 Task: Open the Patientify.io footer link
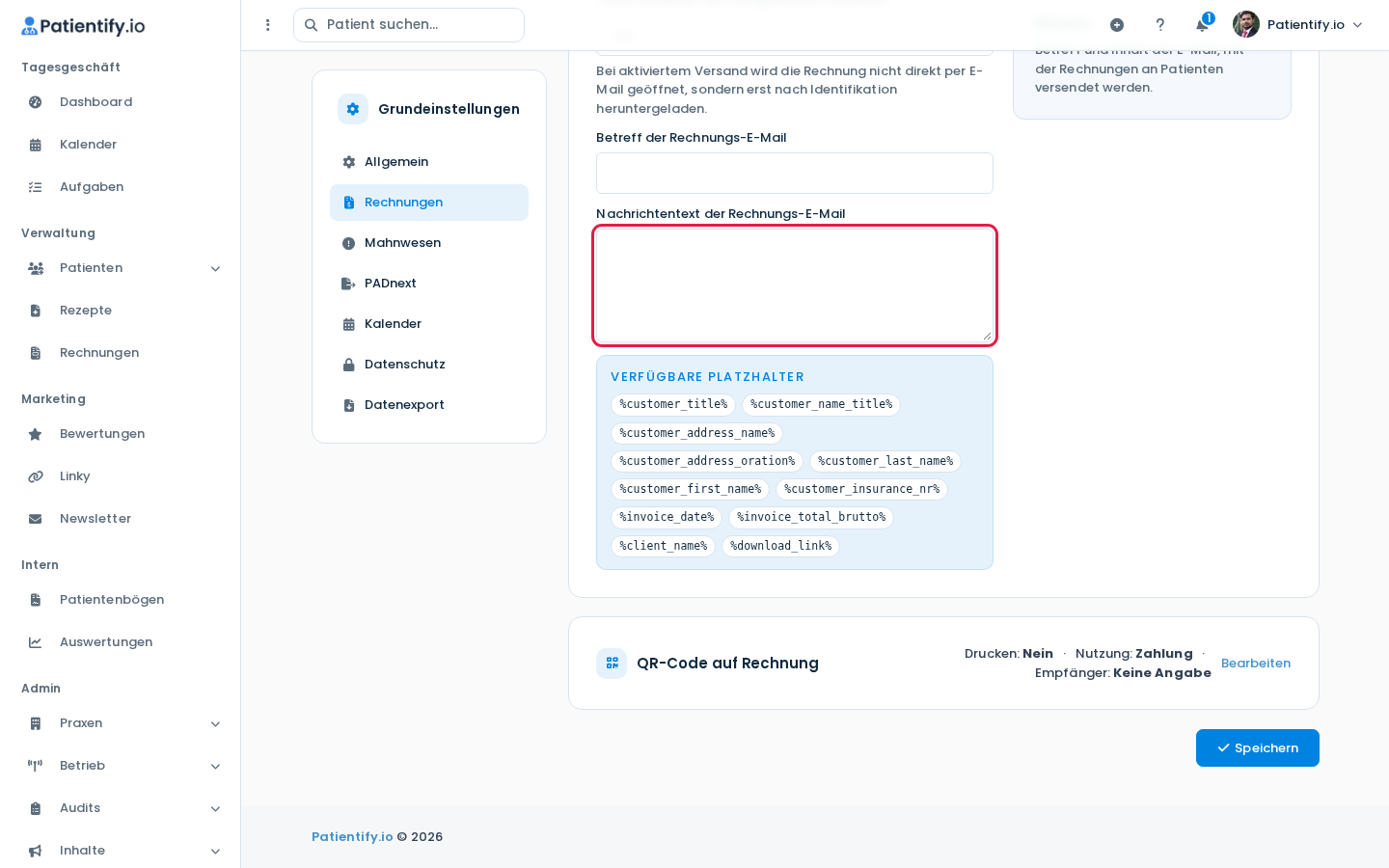tap(352, 837)
